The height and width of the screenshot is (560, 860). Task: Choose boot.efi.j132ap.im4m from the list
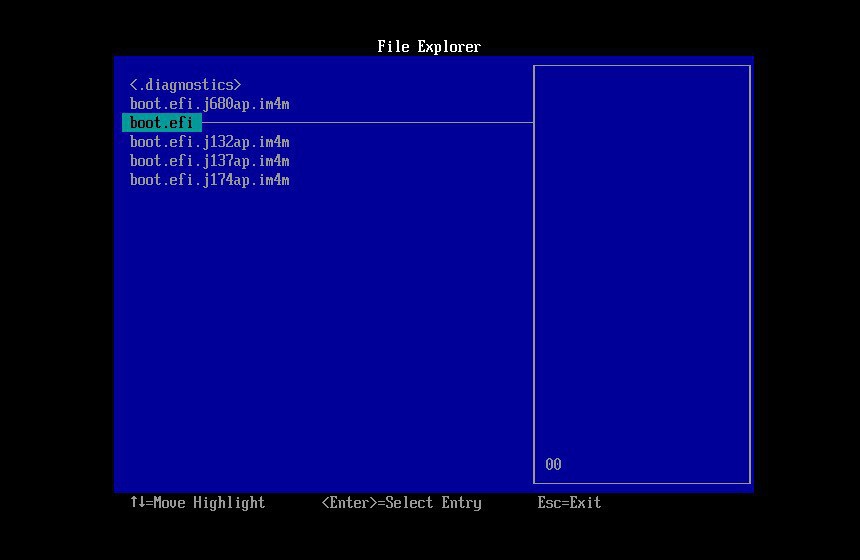point(210,142)
